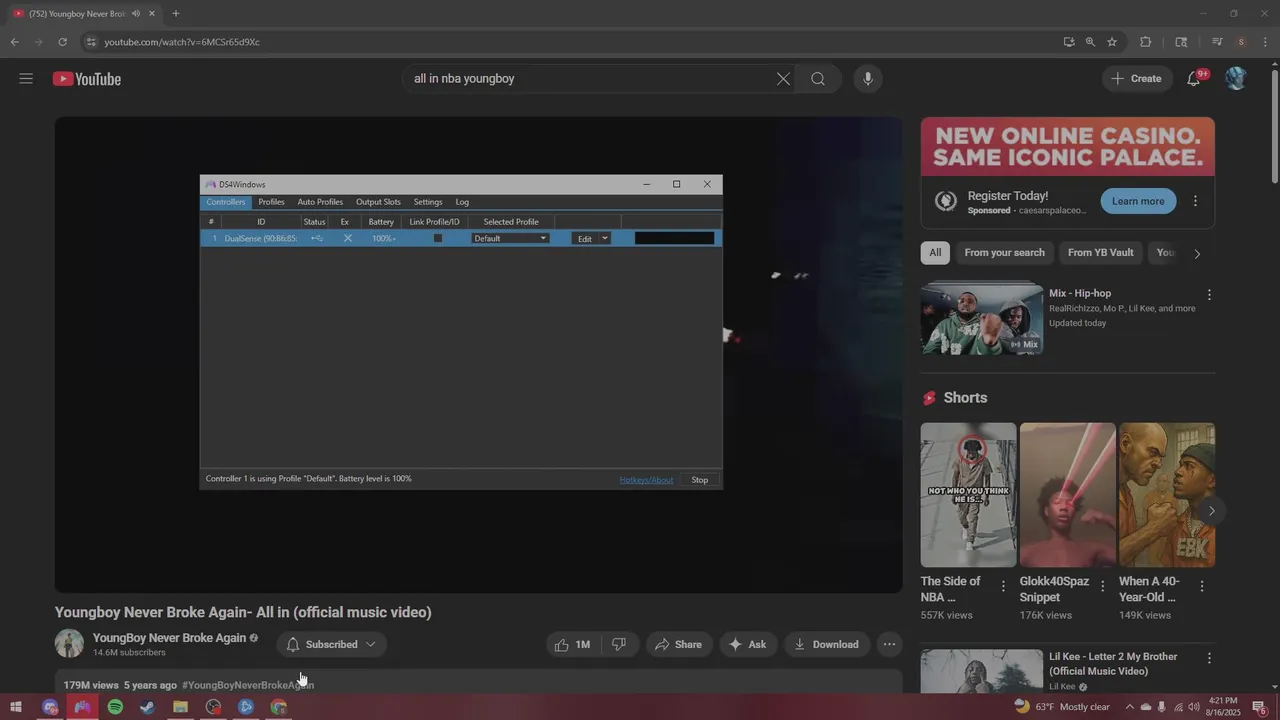
Task: Open more video actions three-dot menu
Action: click(x=889, y=644)
